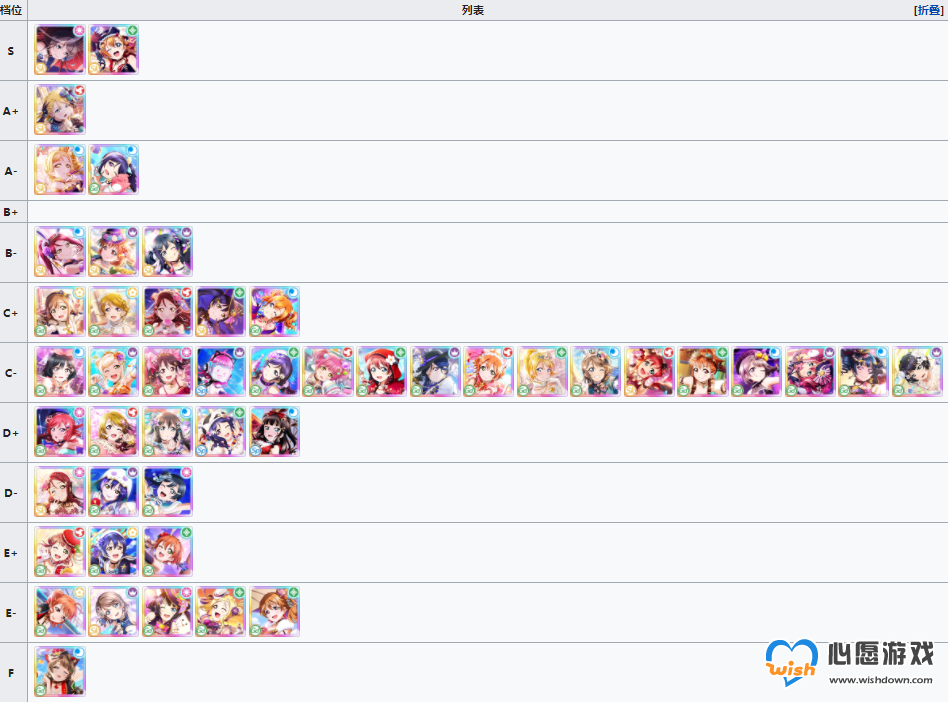Open the first card in tier C-

[60, 371]
